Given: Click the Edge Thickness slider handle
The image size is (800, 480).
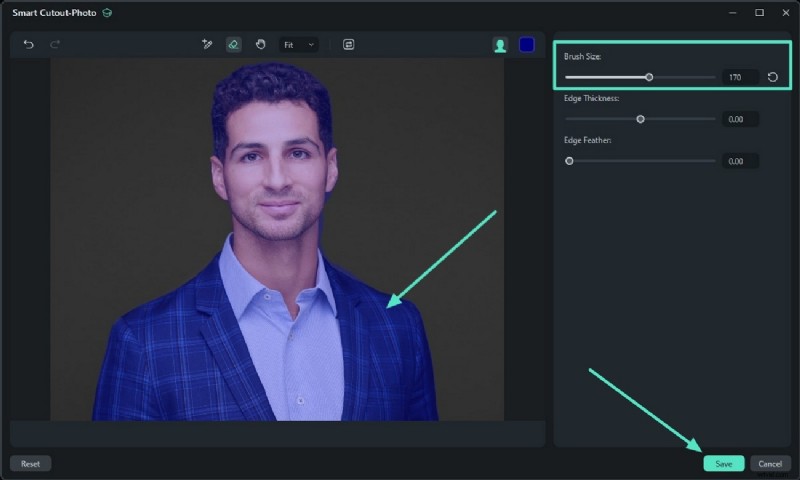Looking at the screenshot, I should click(640, 119).
